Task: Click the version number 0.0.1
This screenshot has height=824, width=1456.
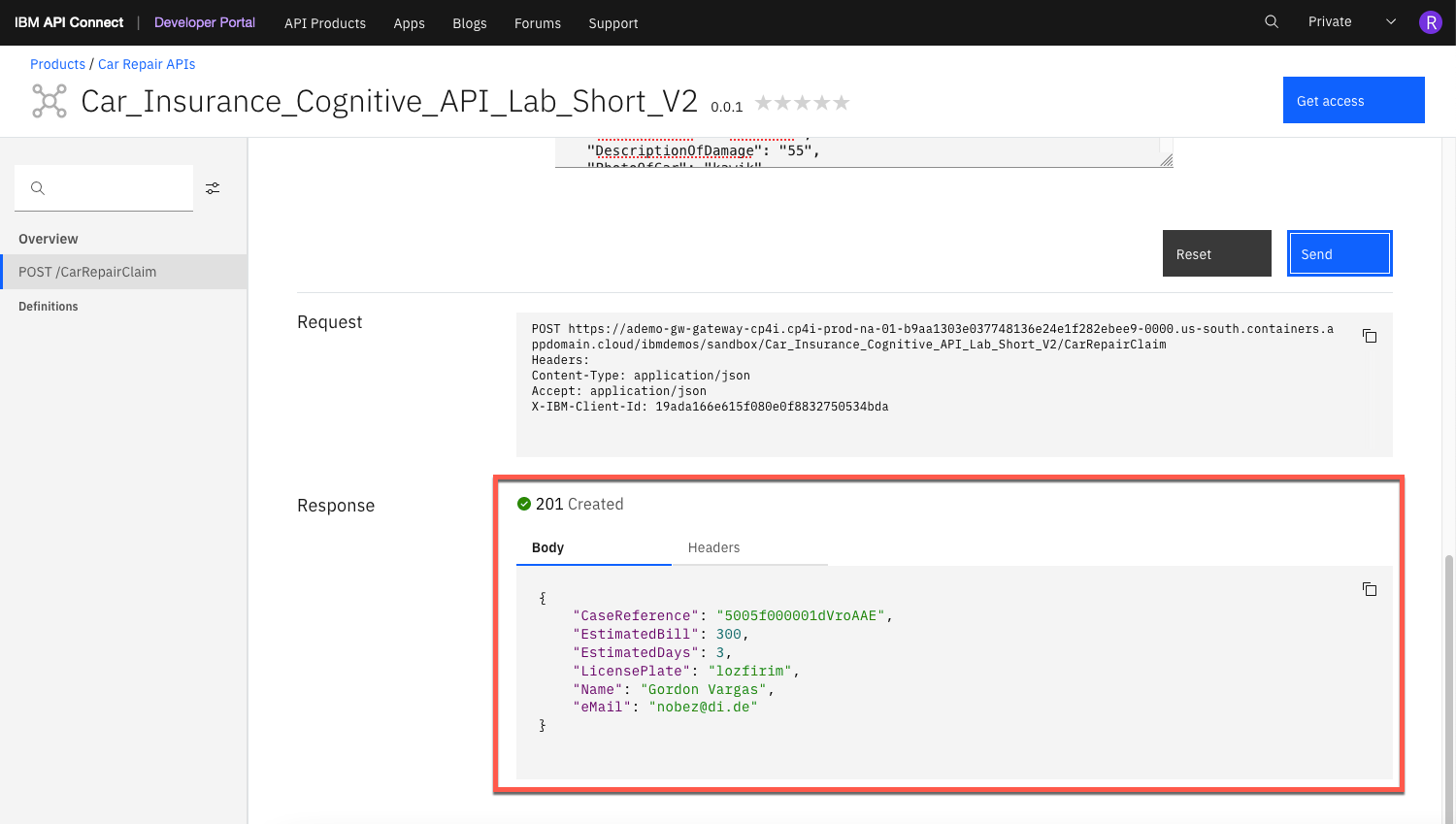Action: click(x=727, y=107)
